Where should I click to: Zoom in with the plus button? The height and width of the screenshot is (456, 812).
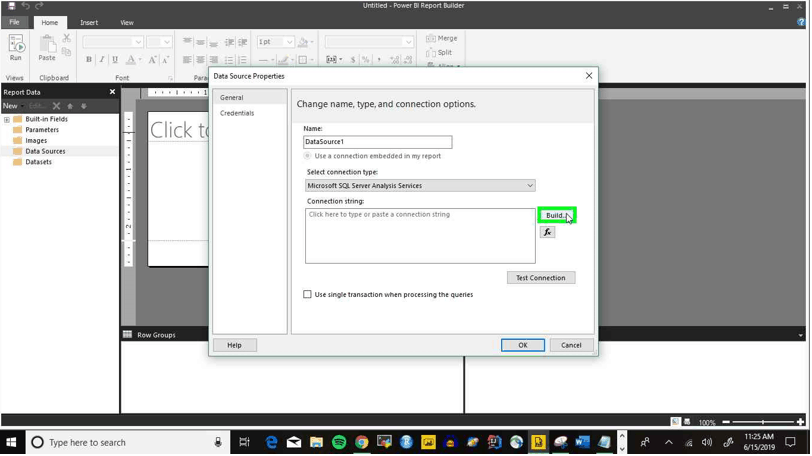coord(801,422)
